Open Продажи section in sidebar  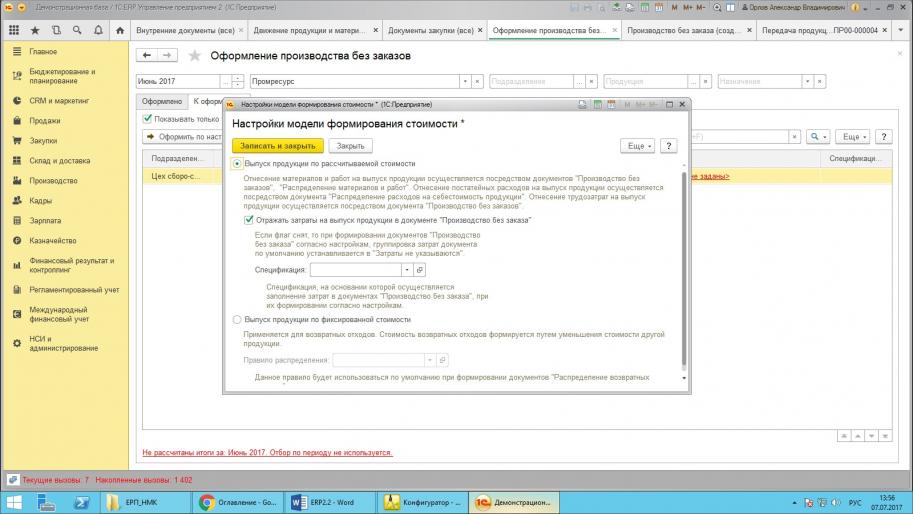tap(44, 121)
